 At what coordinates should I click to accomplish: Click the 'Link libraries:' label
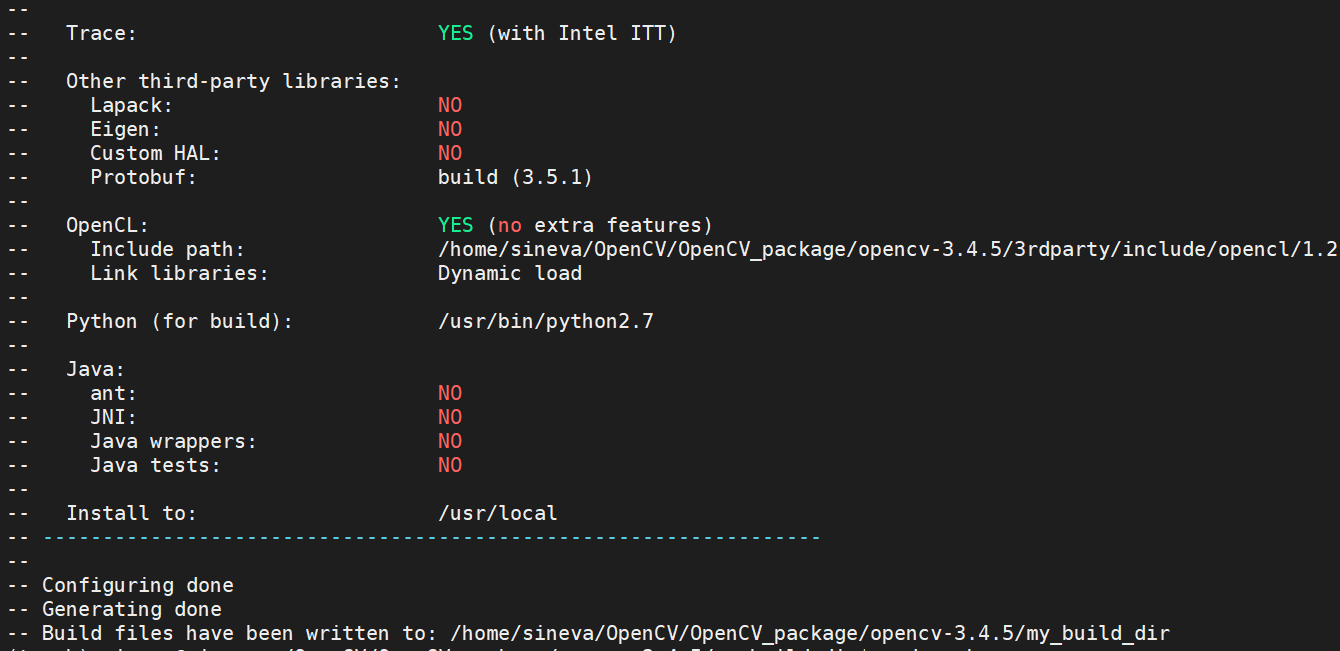(x=180, y=273)
